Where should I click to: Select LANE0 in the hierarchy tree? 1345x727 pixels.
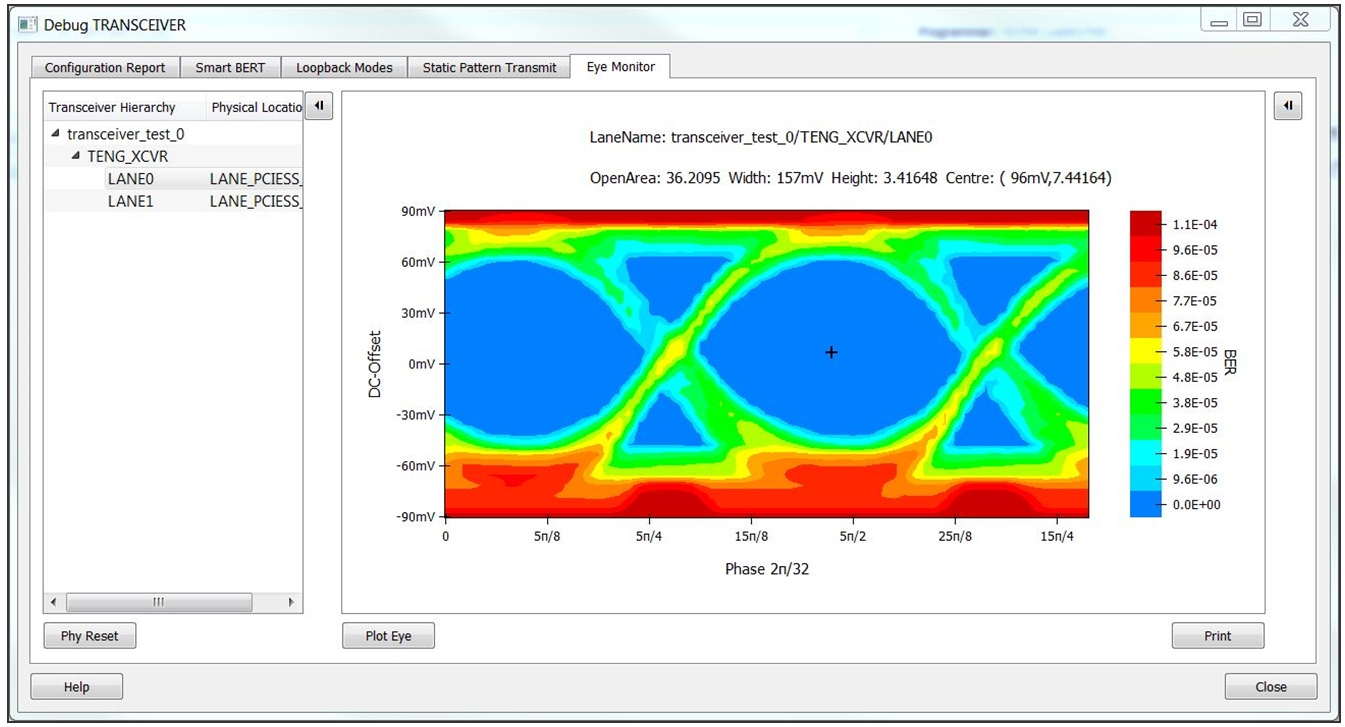[x=130, y=179]
